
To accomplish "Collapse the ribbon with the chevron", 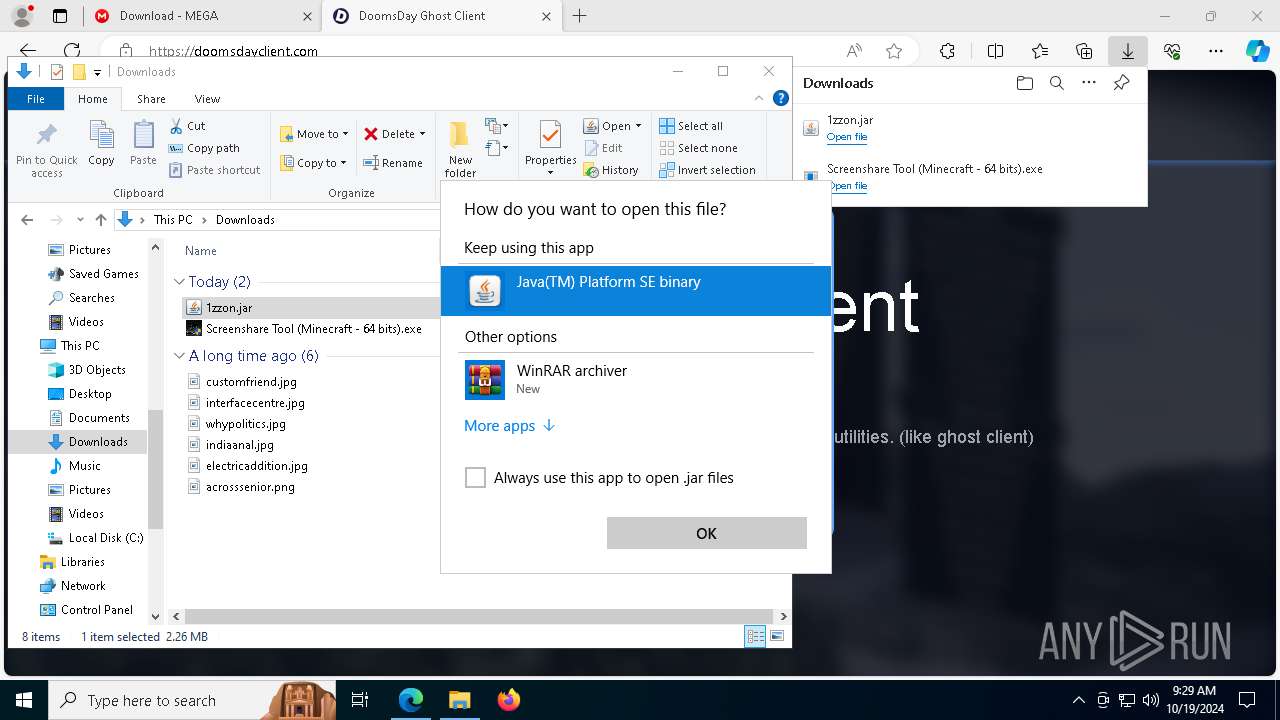I will [x=759, y=98].
